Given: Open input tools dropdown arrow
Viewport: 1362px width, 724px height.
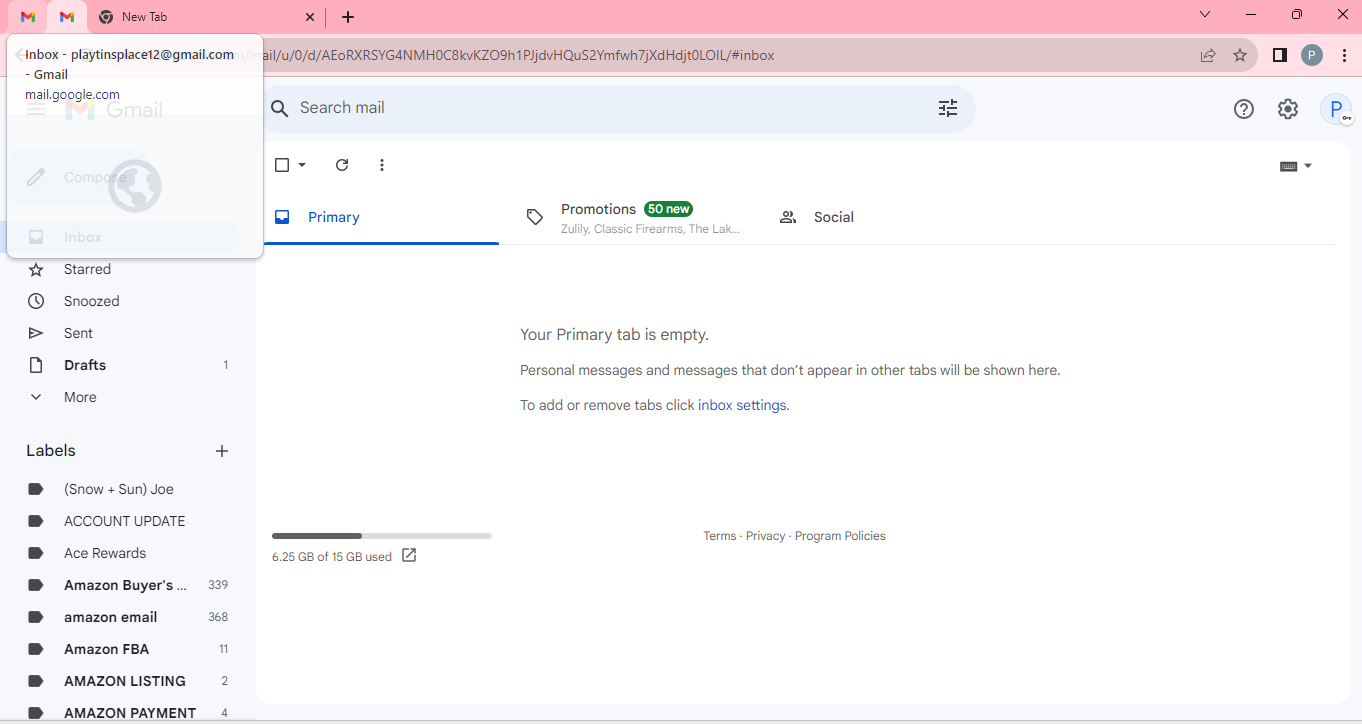Looking at the screenshot, I should click(1308, 166).
